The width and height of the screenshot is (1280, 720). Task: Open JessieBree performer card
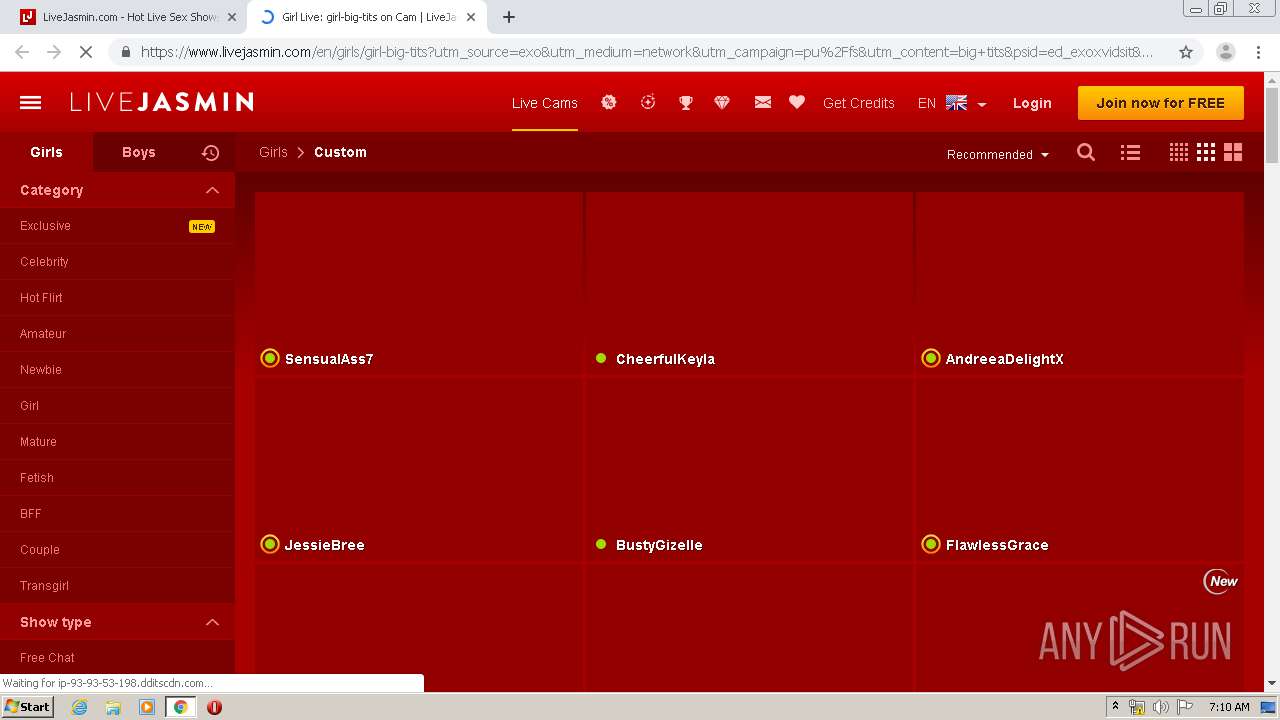click(x=419, y=469)
